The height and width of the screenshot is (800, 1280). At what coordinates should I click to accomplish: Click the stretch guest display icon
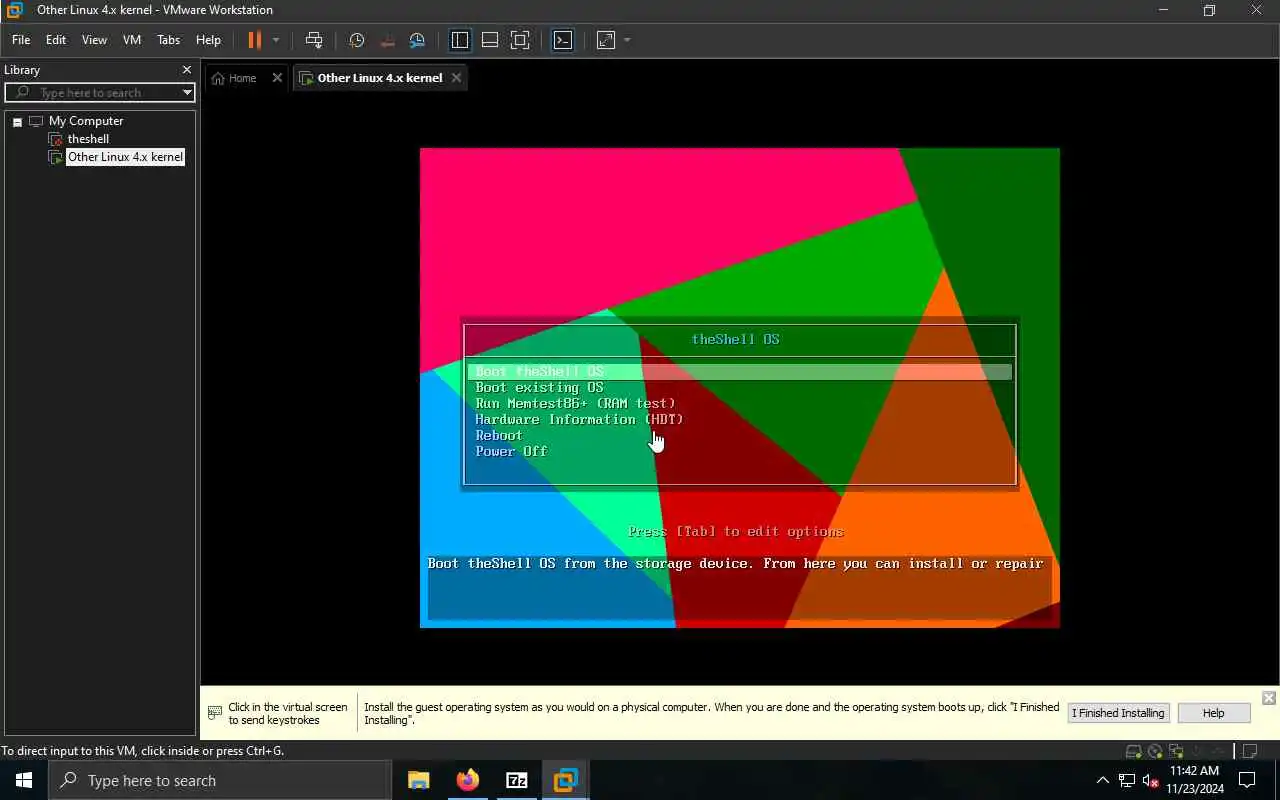pos(606,40)
